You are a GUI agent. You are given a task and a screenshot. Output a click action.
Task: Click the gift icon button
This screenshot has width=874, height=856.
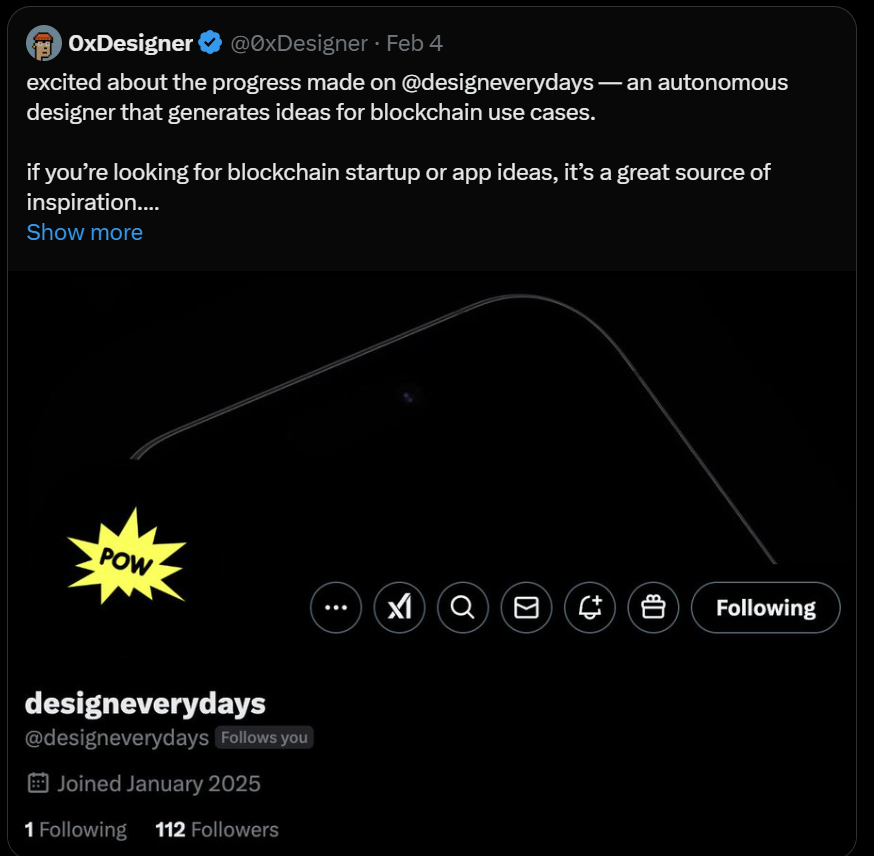coord(653,608)
